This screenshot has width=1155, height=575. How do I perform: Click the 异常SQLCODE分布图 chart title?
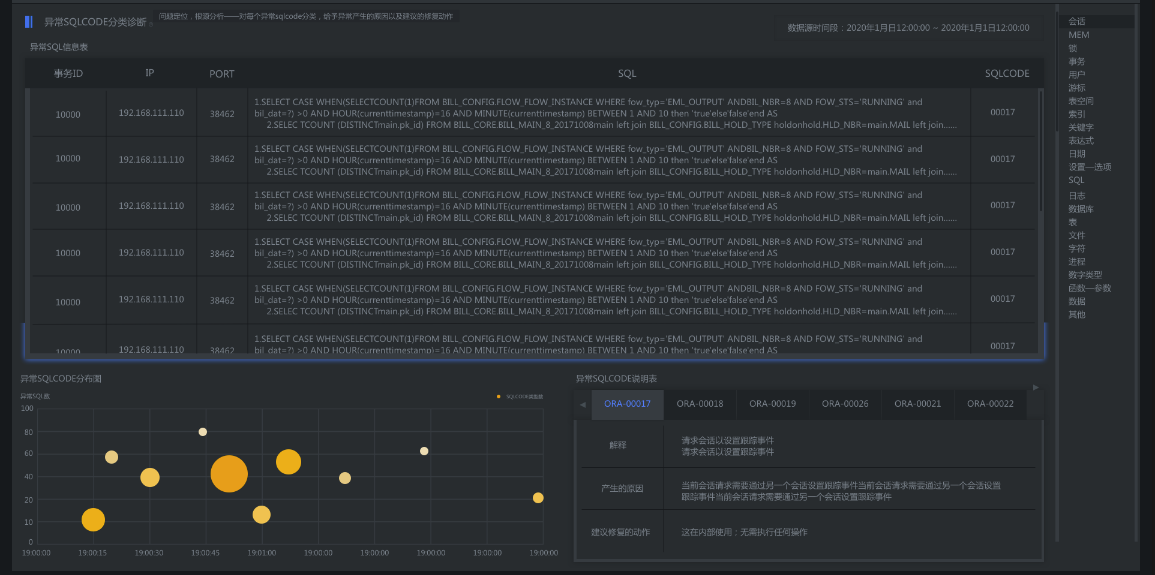coord(61,378)
